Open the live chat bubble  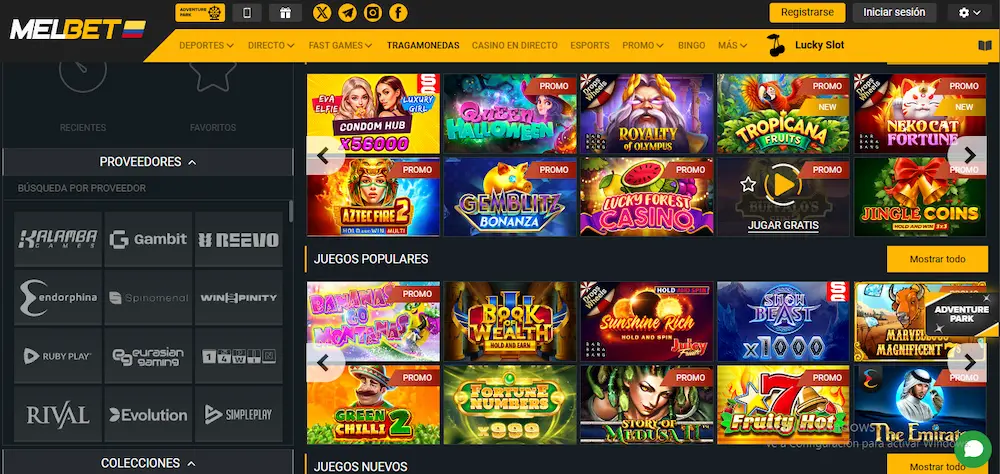click(x=973, y=449)
